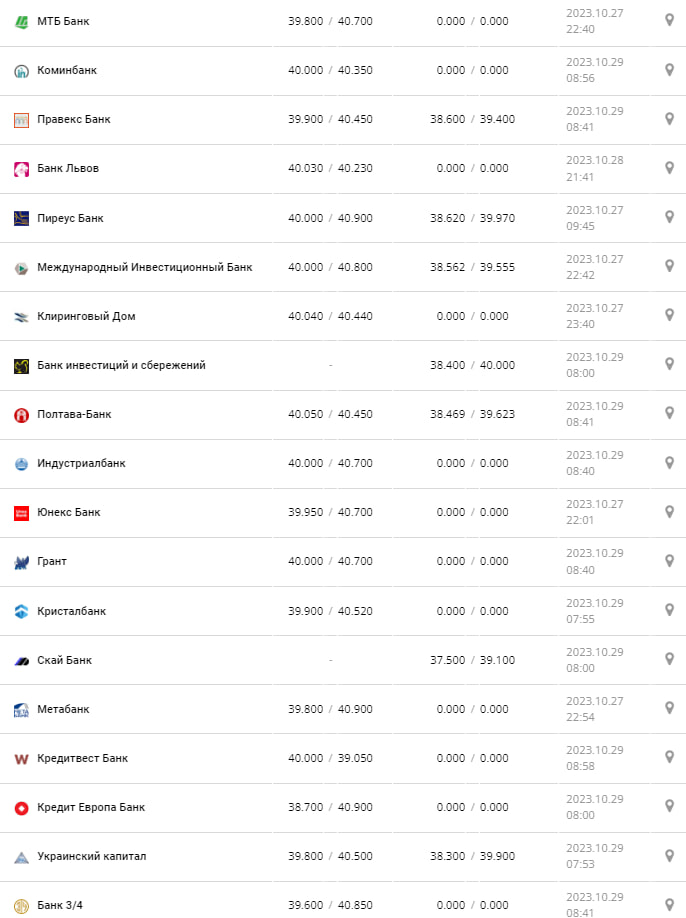
Task: Select the Клиринговый Дом bank name
Action: pyautogui.click(x=86, y=316)
